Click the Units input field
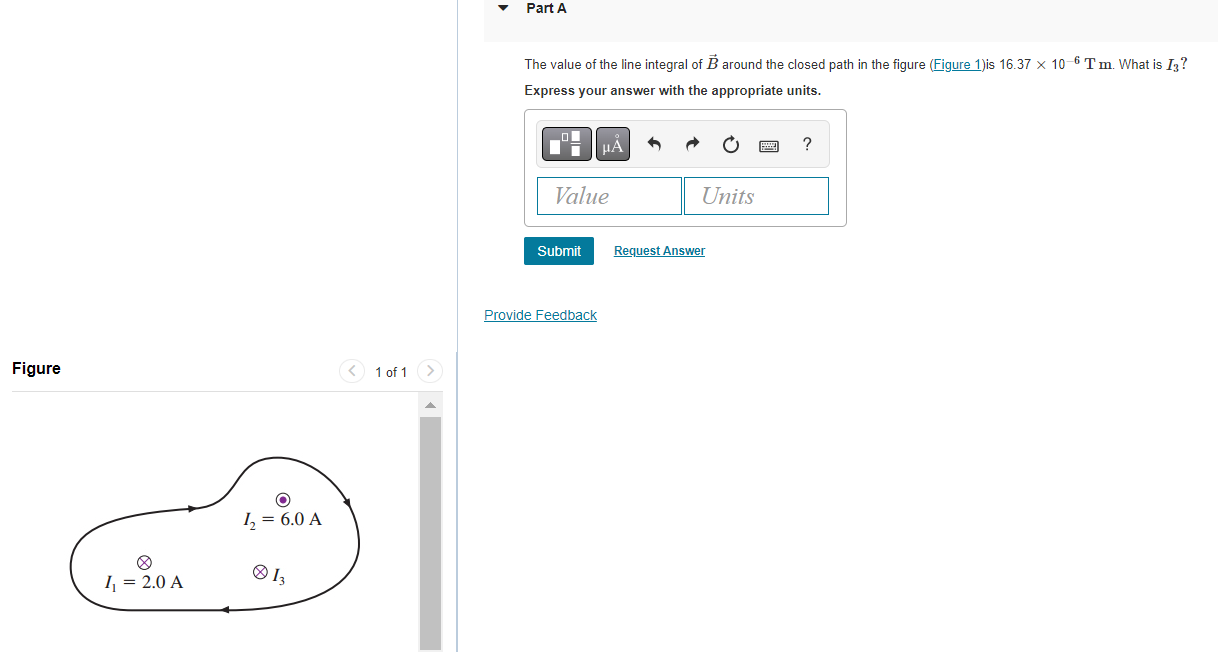This screenshot has height=652, width=1218. (x=756, y=196)
